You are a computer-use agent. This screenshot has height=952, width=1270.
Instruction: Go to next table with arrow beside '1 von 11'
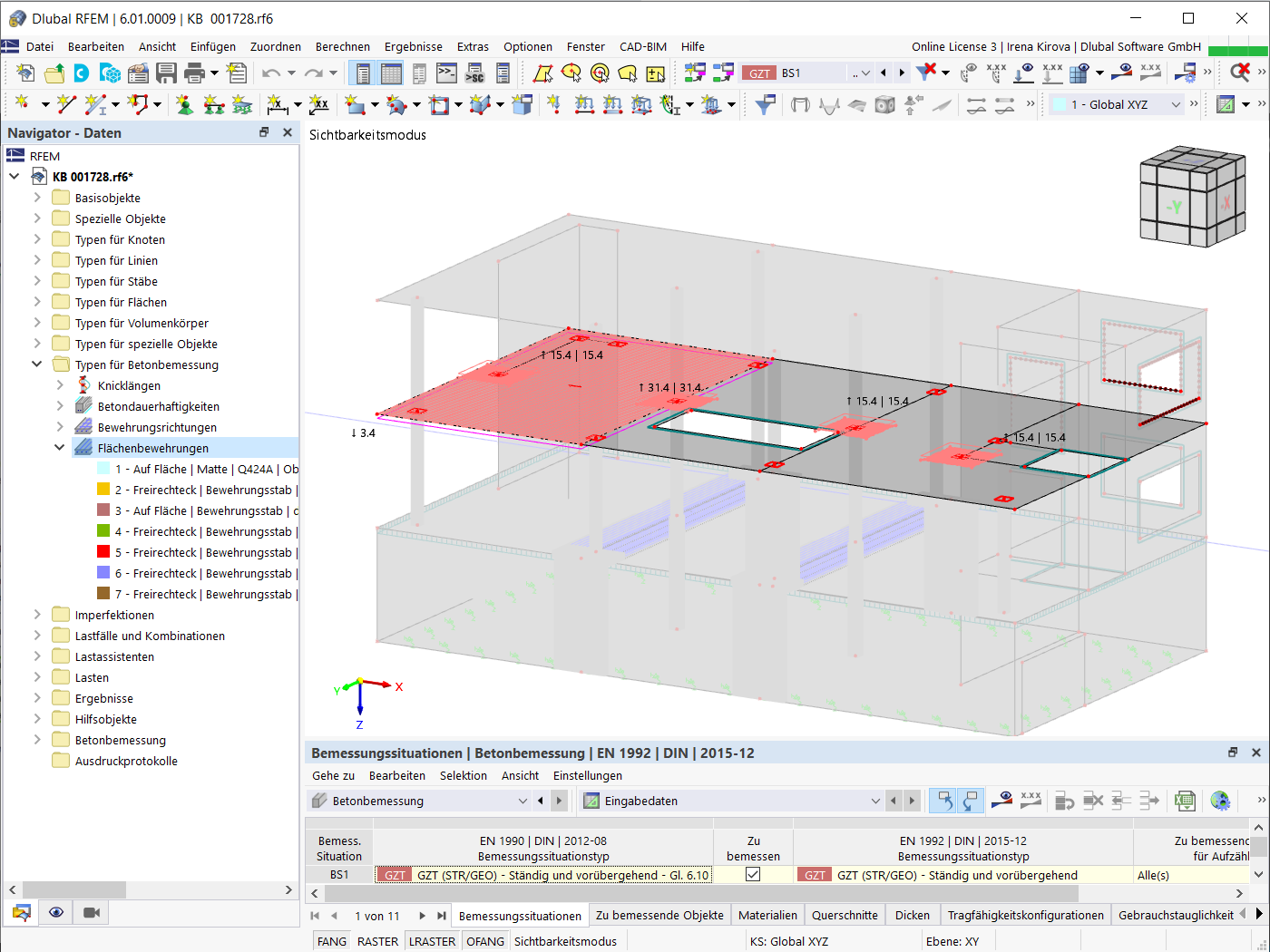click(422, 916)
